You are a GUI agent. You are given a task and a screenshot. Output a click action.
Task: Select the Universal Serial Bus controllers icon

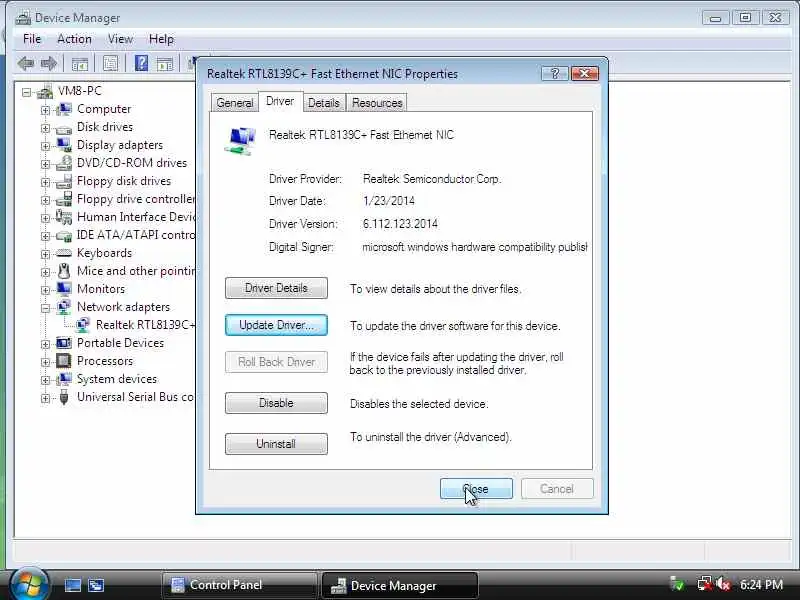64,397
